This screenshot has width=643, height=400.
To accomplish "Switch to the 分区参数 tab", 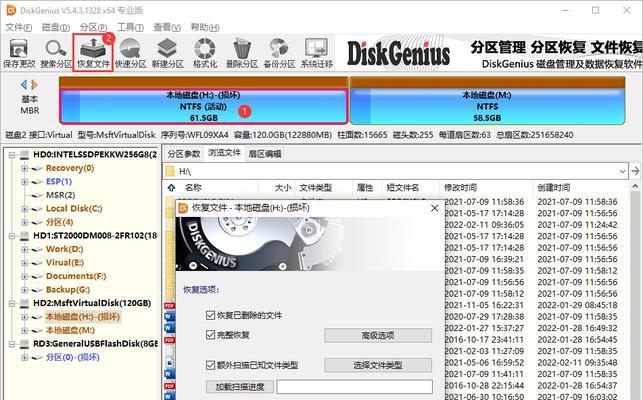I will 184,154.
